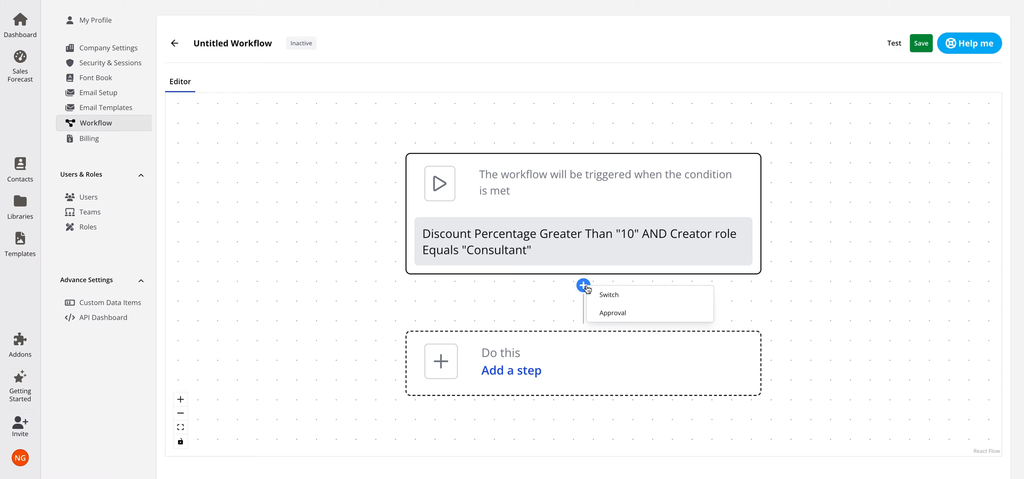Image resolution: width=1024 pixels, height=479 pixels.
Task: Open the Dashboard home icon
Action: pos(20,21)
